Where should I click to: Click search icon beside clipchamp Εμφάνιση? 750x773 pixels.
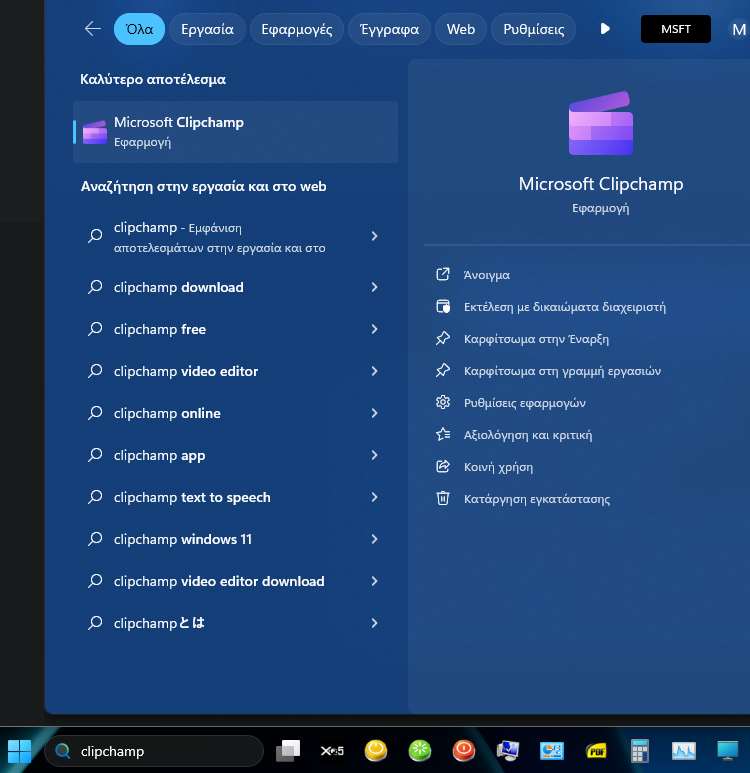[x=95, y=236]
